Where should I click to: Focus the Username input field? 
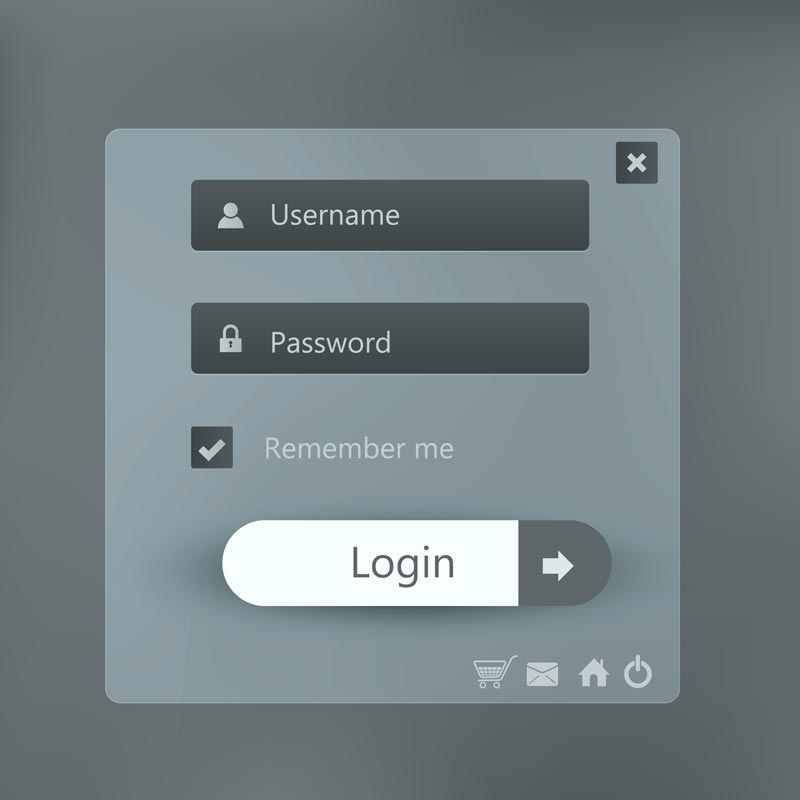390,215
